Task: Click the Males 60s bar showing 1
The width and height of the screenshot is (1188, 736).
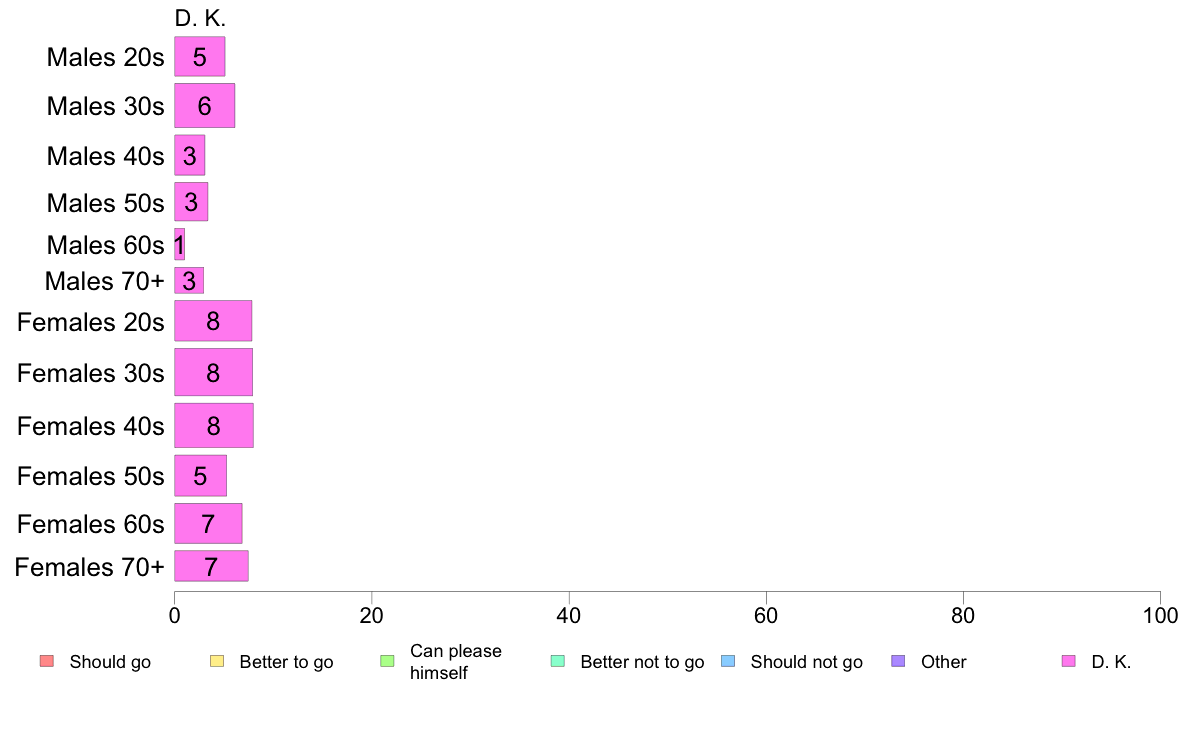Action: 180,244
